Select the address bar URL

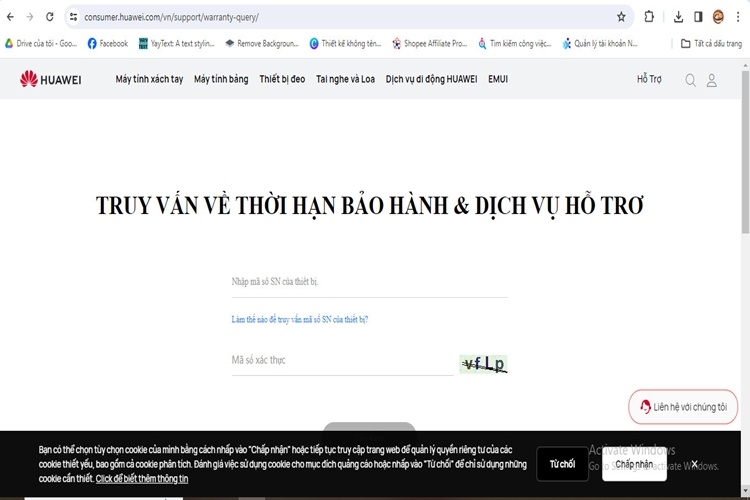pos(171,17)
